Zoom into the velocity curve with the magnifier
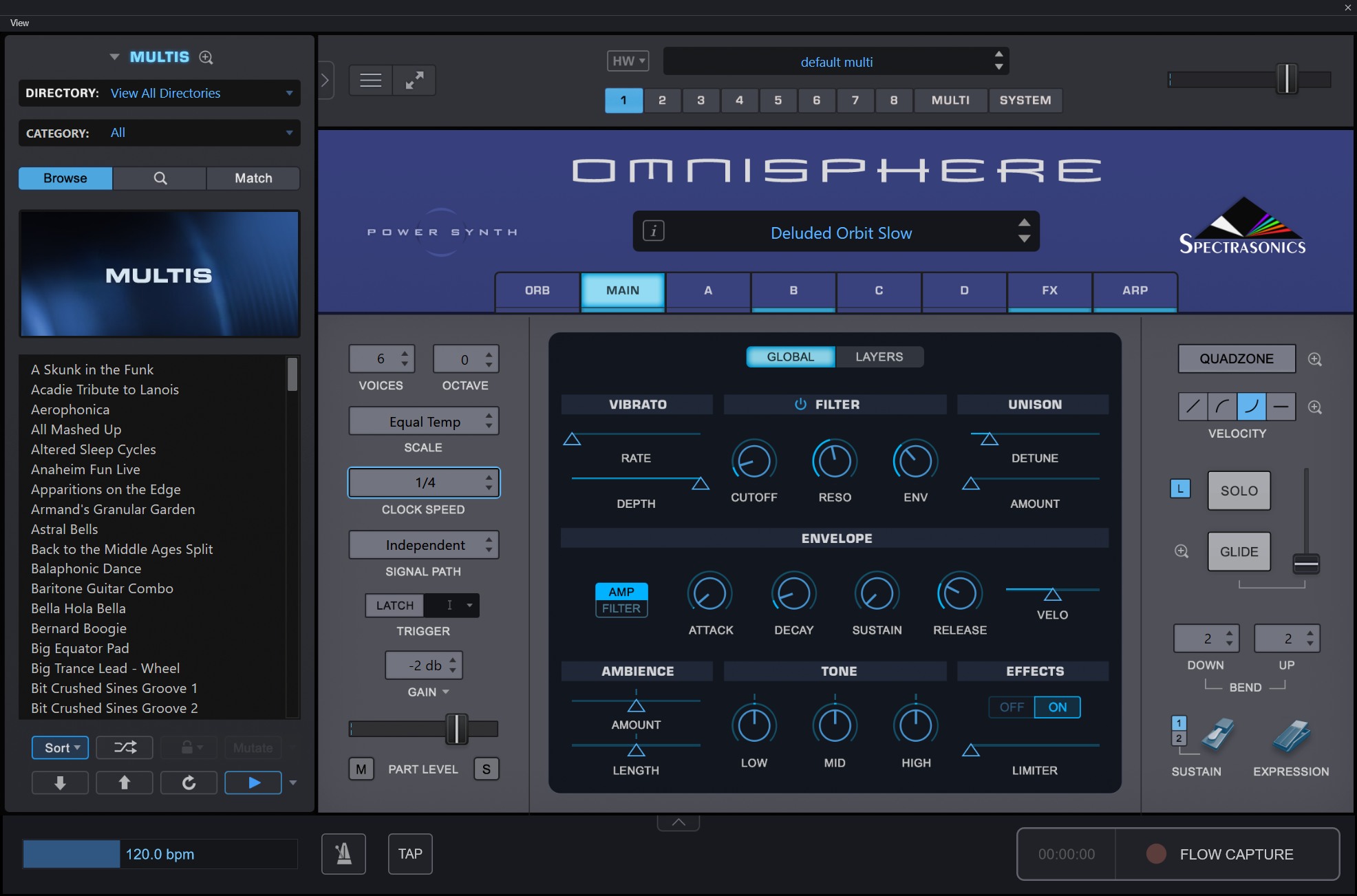This screenshot has height=896, width=1357. (x=1315, y=407)
